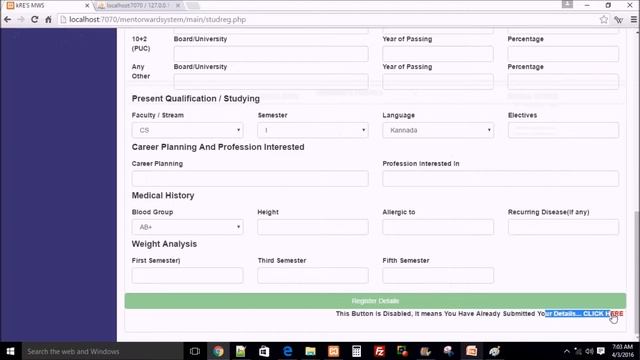Click Any Other Percentage field
This screenshot has width=640, height=360.
563,82
